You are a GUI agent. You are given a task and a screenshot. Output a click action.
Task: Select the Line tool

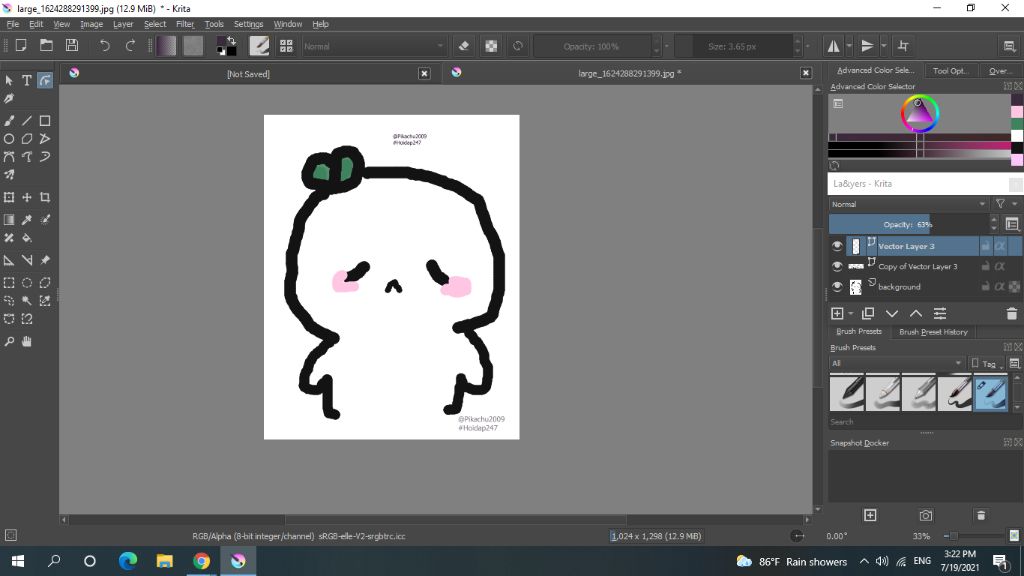(27, 121)
